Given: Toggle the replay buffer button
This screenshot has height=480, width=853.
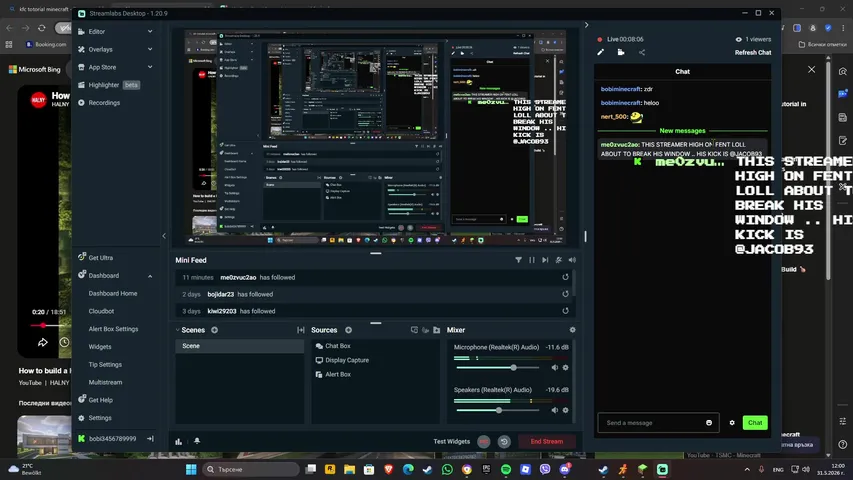Looking at the screenshot, I should [x=504, y=441].
